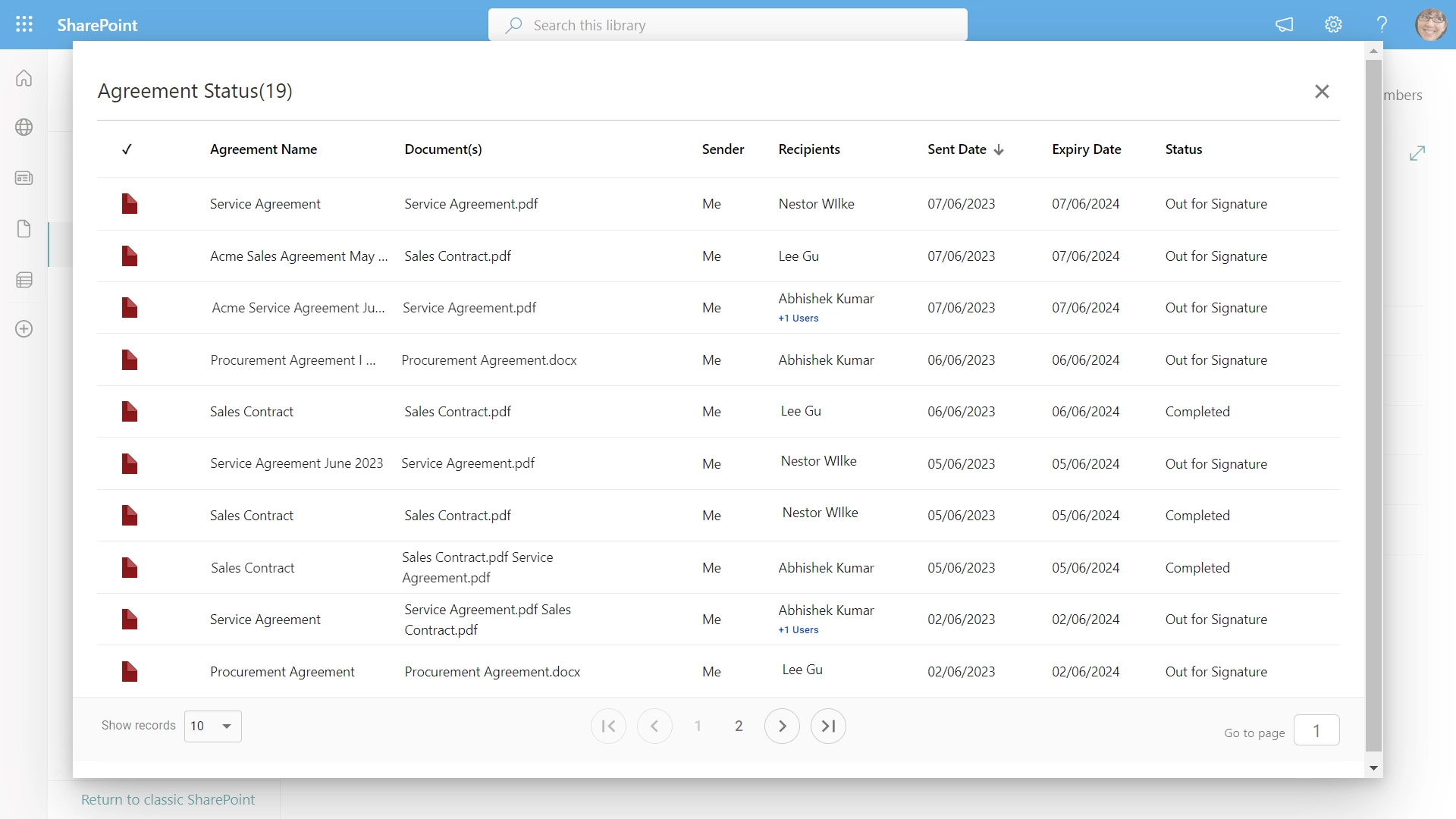Click the Go to page input field
Viewport: 1456px width, 819px height.
pyautogui.click(x=1316, y=730)
